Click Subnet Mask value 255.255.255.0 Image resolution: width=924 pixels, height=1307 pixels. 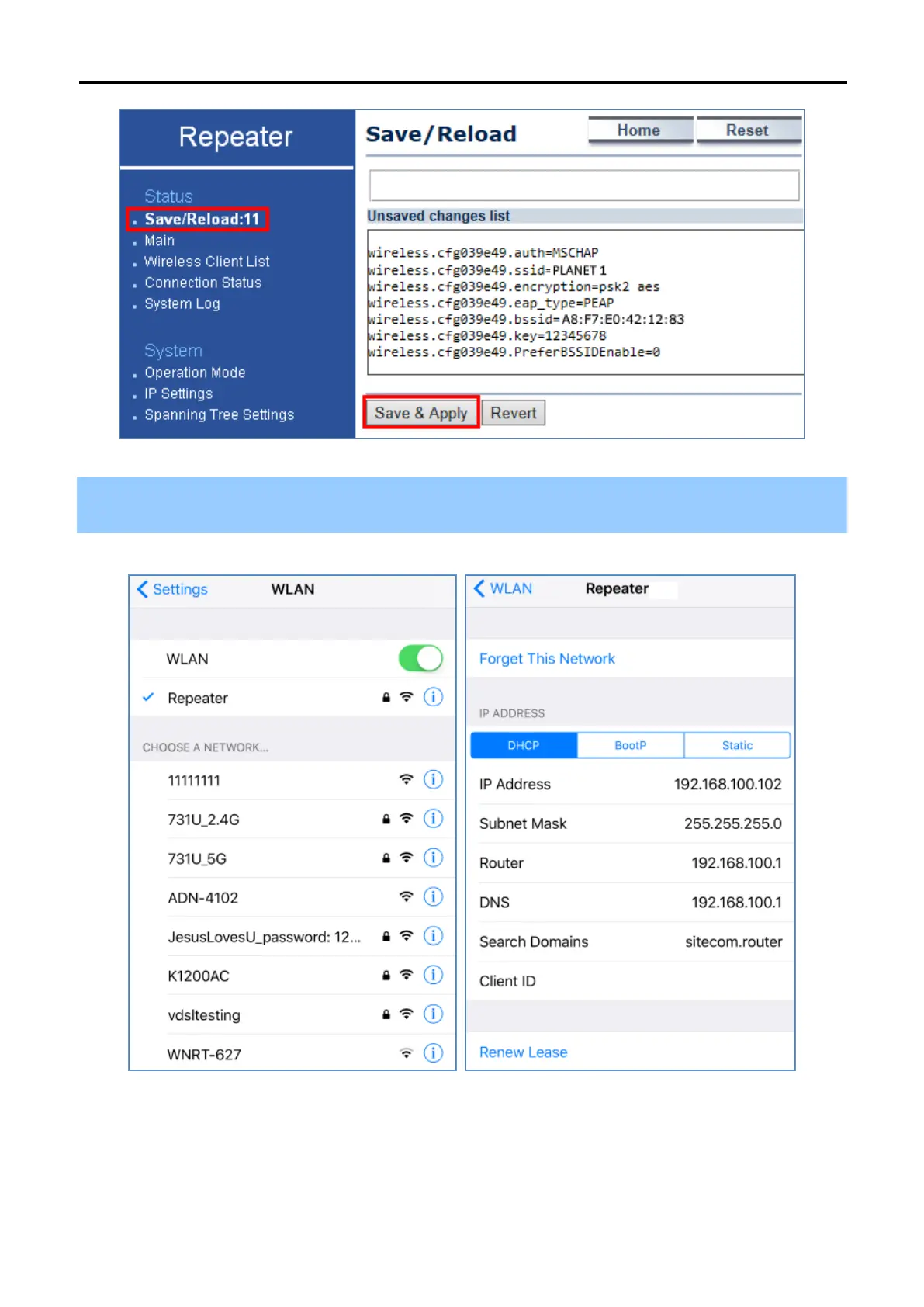tap(732, 823)
